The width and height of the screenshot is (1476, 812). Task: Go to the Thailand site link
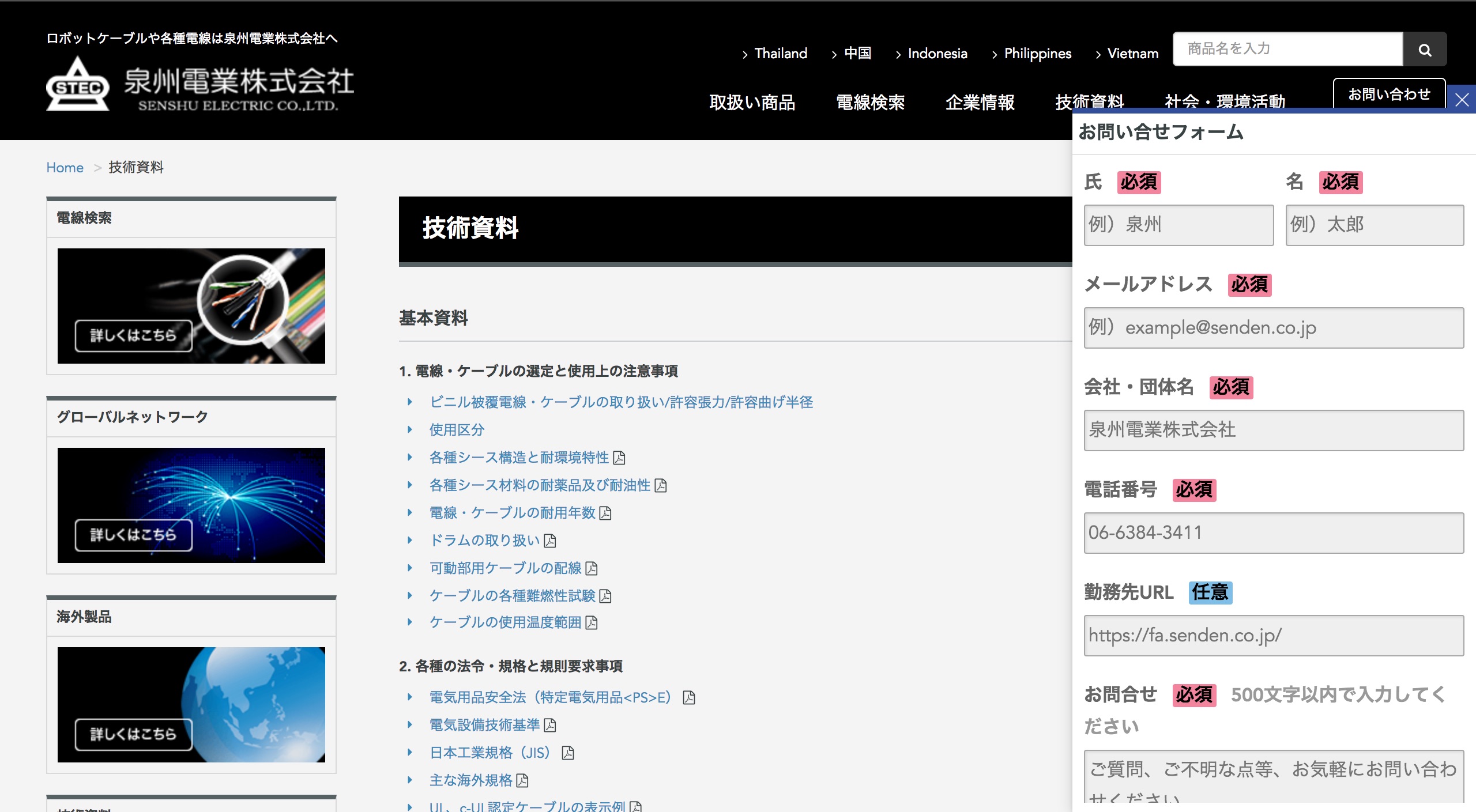pyautogui.click(x=781, y=54)
